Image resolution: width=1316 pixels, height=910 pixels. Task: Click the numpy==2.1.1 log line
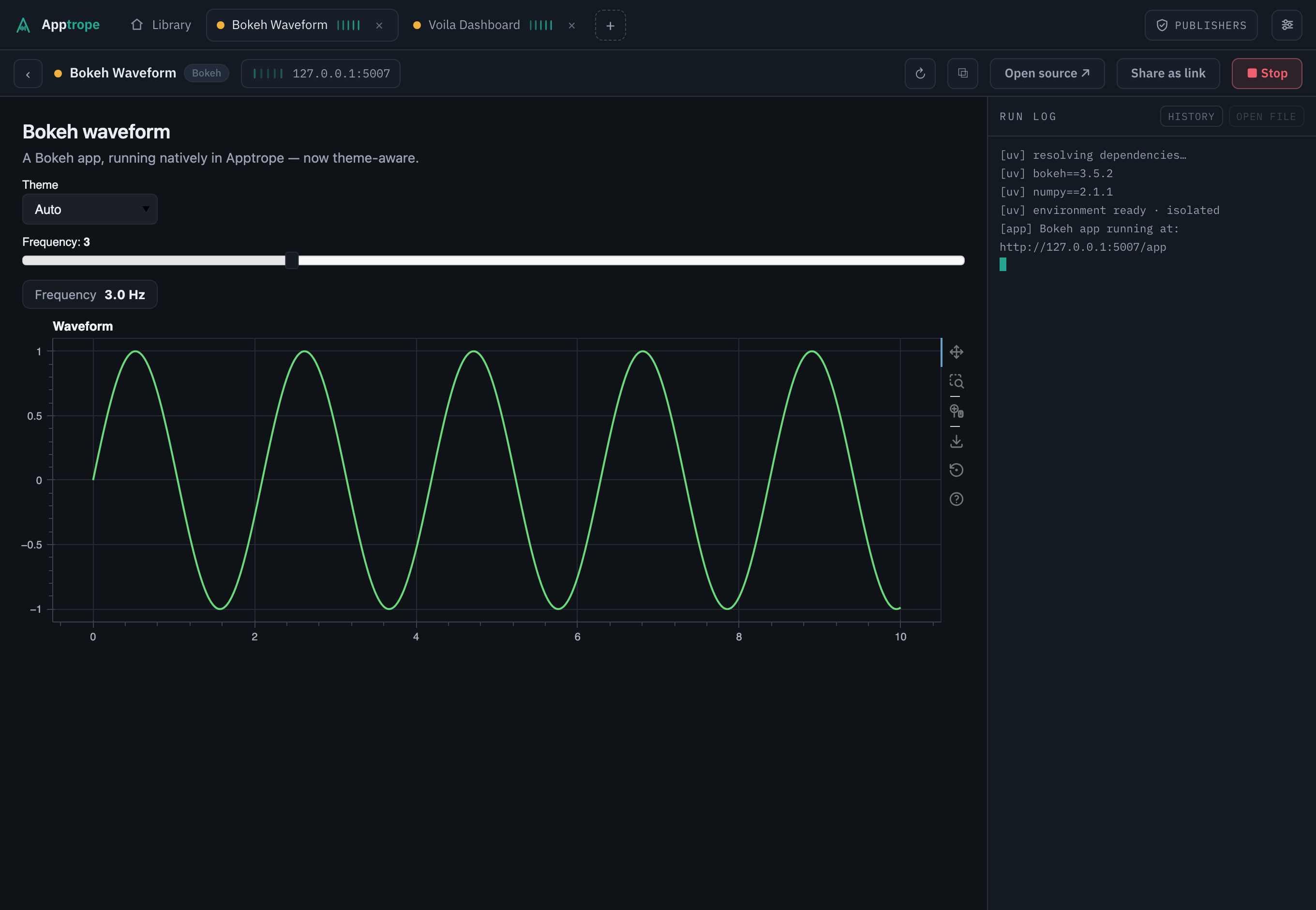[x=1056, y=192]
